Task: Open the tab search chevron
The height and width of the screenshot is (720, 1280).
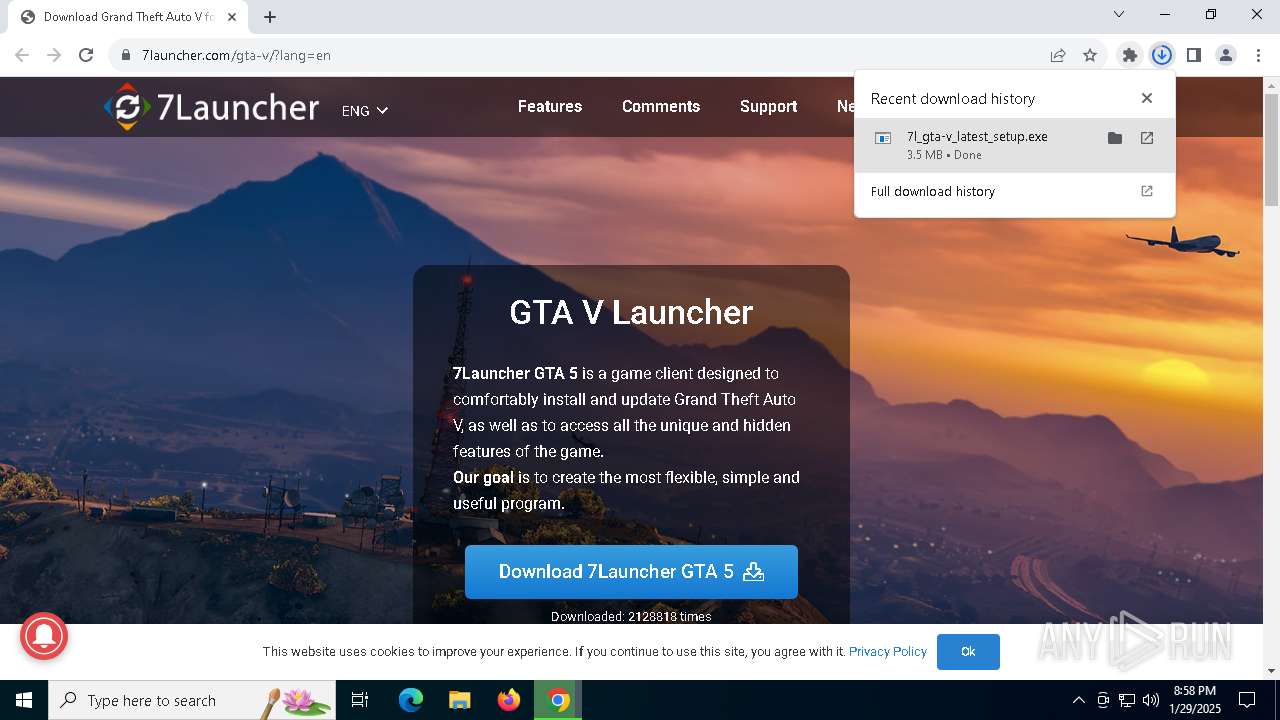Action: (1119, 14)
